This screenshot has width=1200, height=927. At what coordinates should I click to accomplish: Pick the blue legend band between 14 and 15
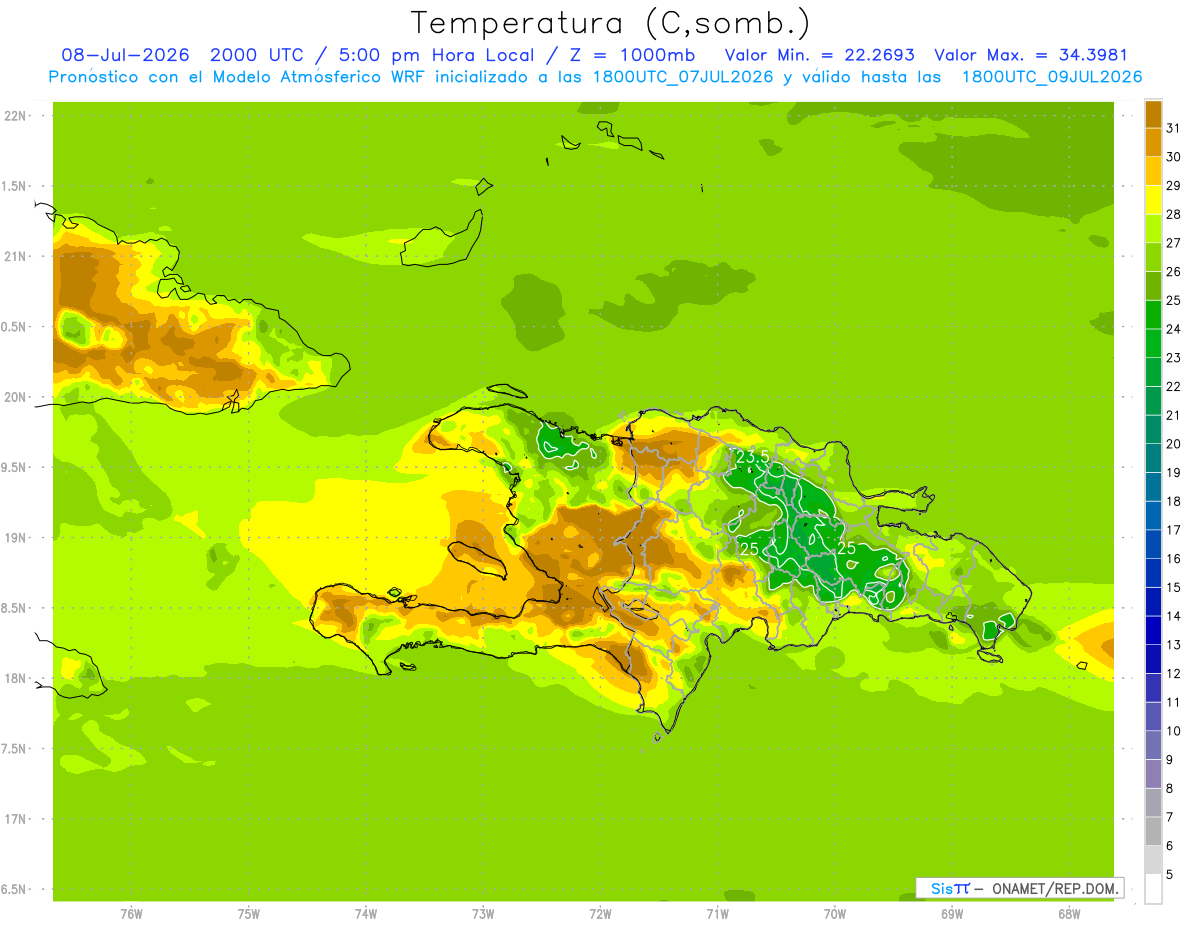tap(1153, 601)
